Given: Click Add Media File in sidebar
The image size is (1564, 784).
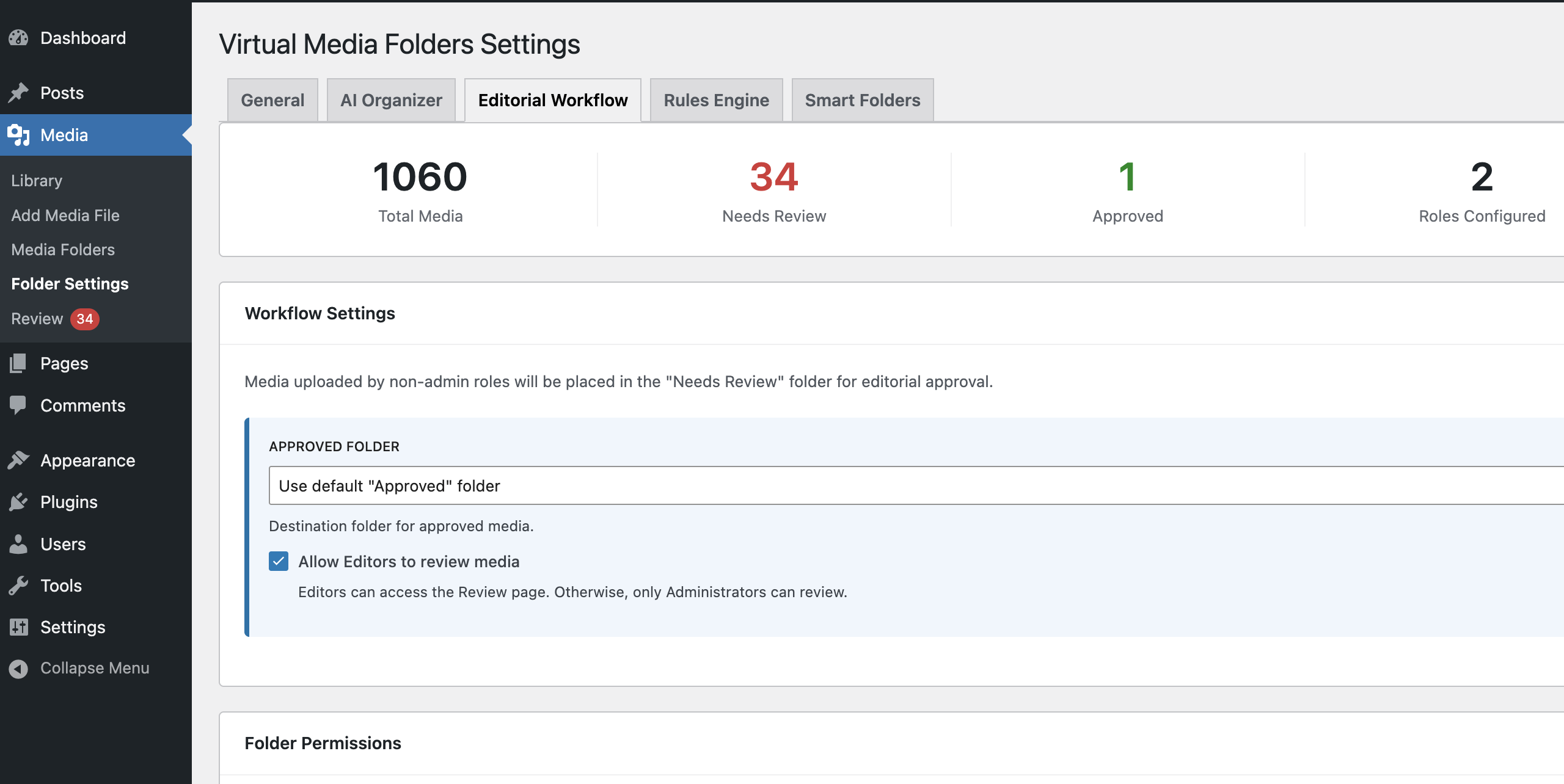Looking at the screenshot, I should (x=65, y=216).
